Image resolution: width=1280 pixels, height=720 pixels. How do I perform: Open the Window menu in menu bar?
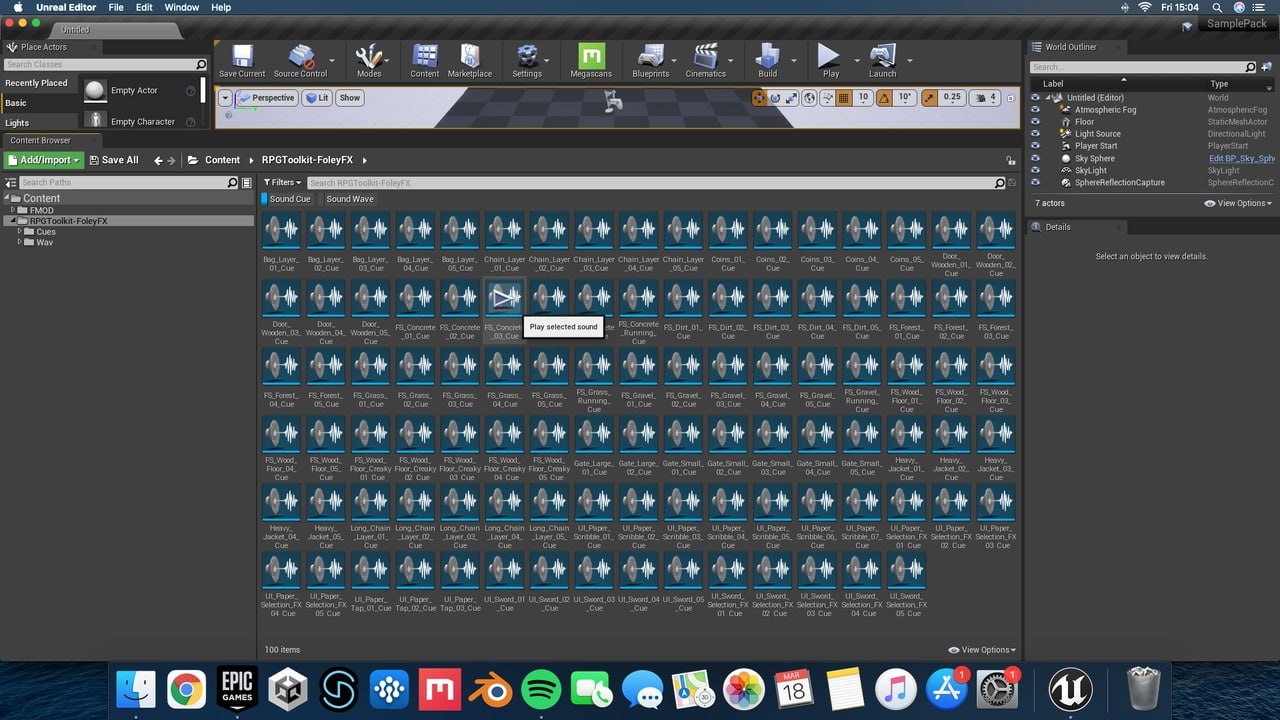pyautogui.click(x=181, y=7)
